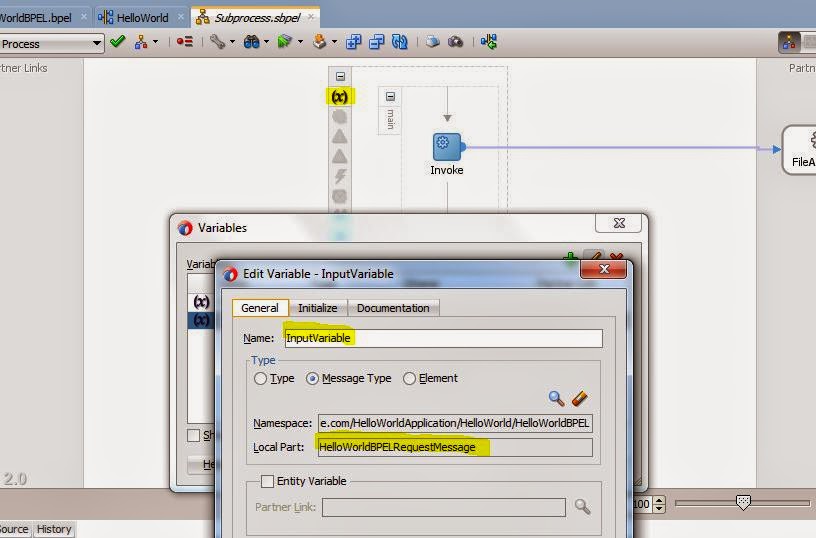Click the binoculars Find icon
Viewport: 816px width, 538px height.
pyautogui.click(x=251, y=42)
